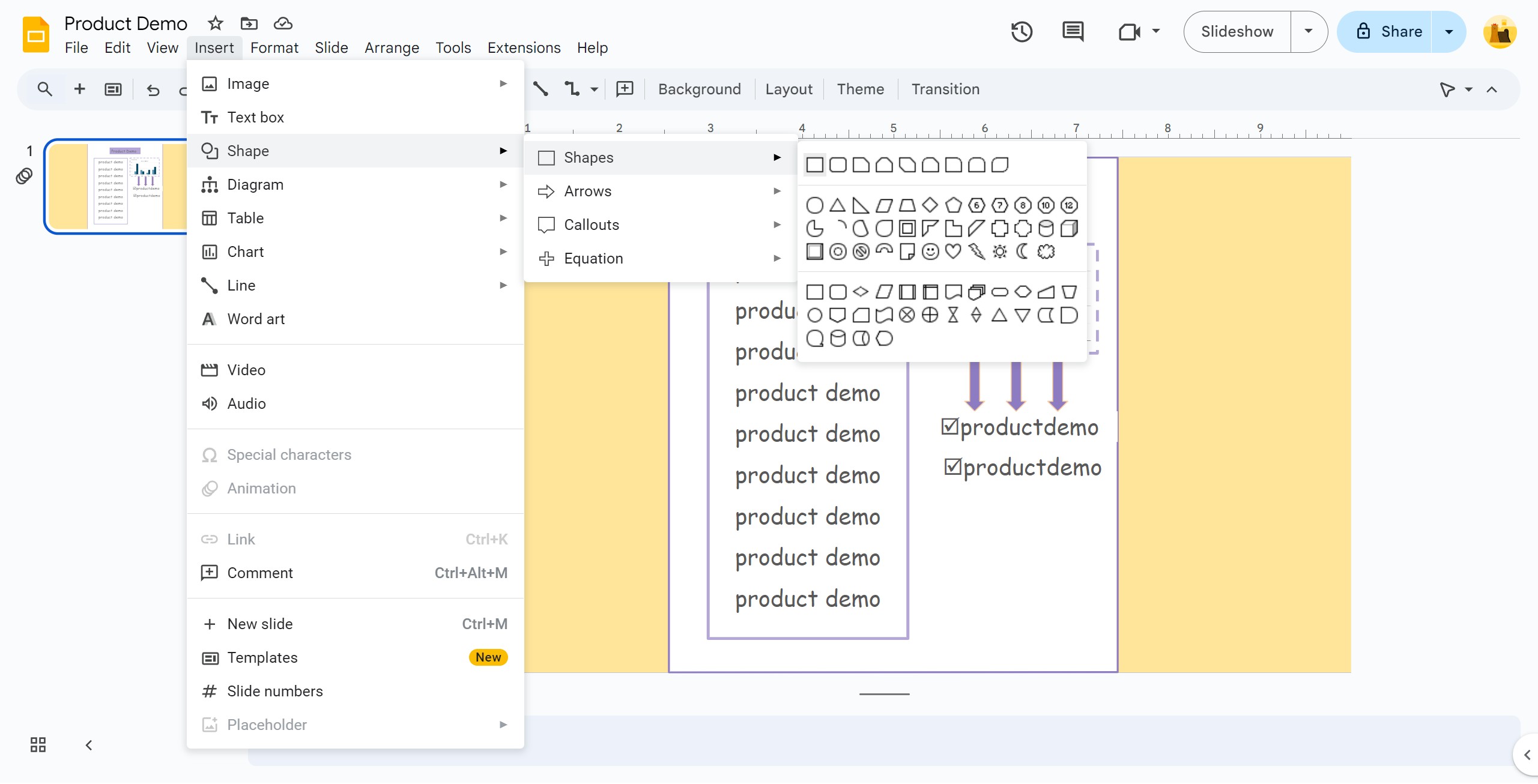Insert the cloud shape
This screenshot has height=784, width=1538.
pos(1046,252)
